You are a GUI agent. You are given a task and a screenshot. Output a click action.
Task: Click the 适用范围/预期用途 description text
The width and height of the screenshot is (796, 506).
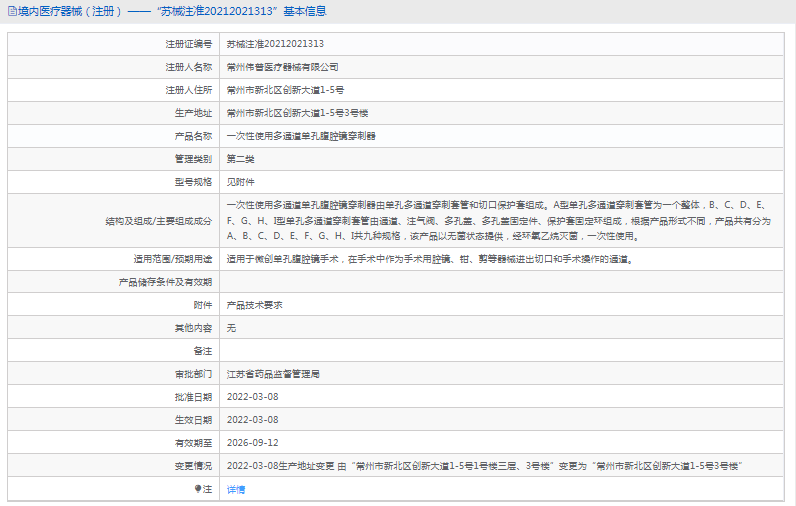430,259
